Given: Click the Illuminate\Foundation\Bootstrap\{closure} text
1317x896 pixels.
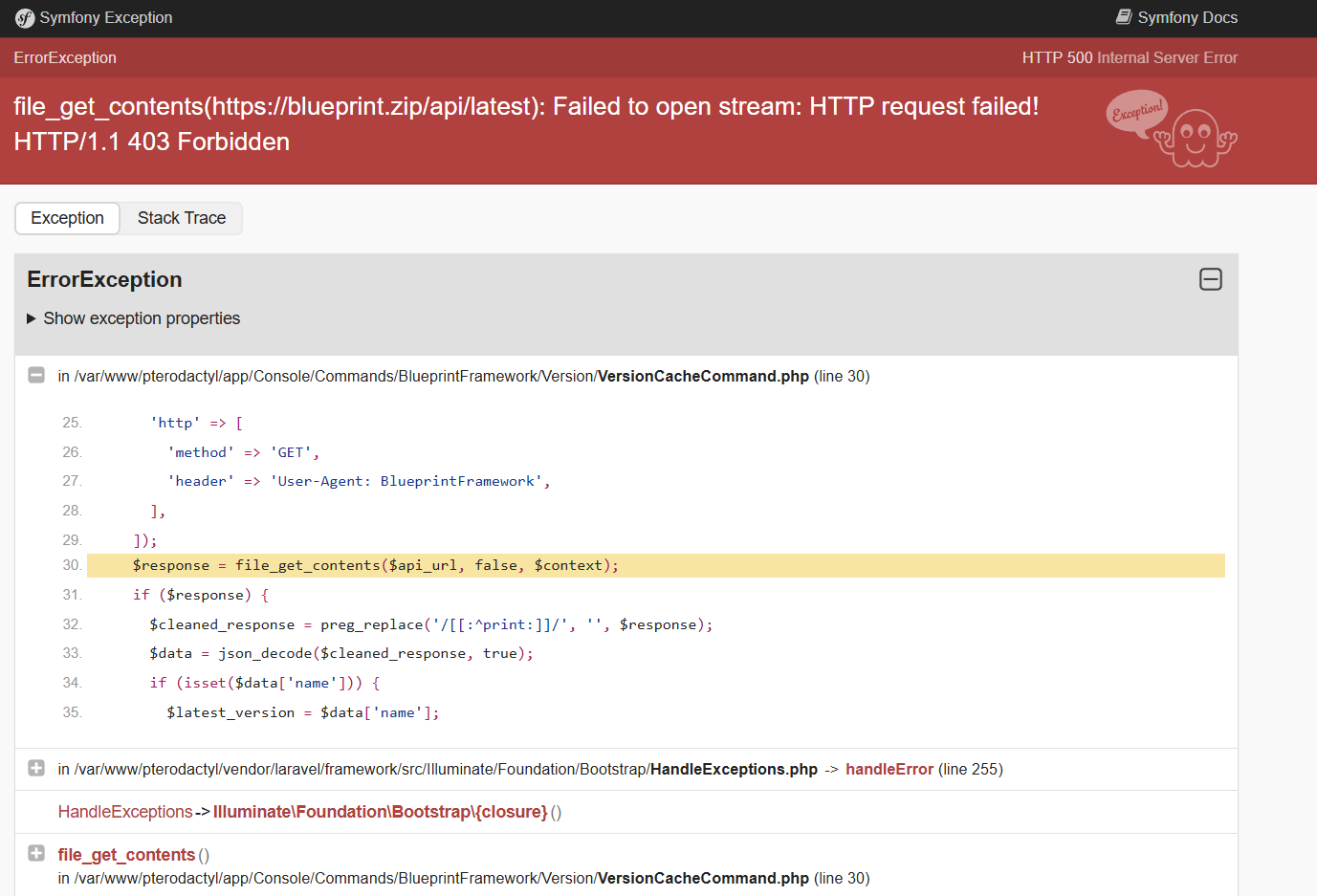Looking at the screenshot, I should click(x=380, y=812).
